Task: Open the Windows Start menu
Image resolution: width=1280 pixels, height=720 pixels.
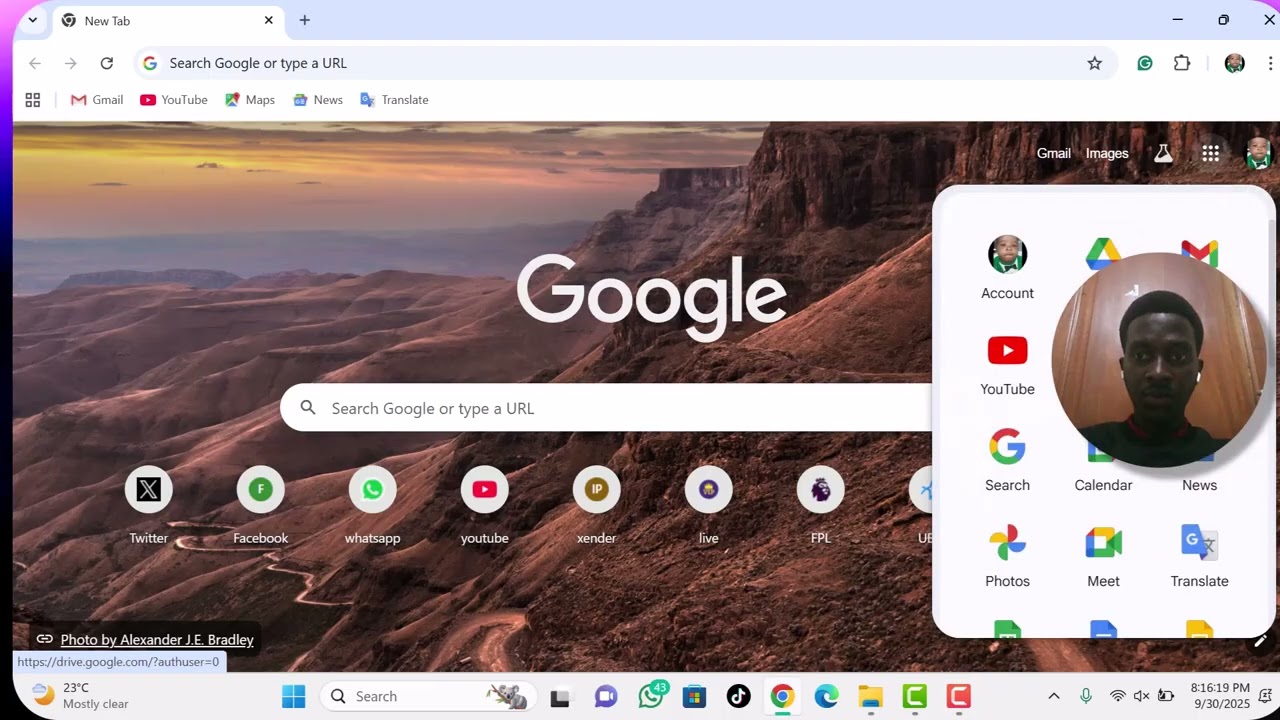Action: click(294, 696)
